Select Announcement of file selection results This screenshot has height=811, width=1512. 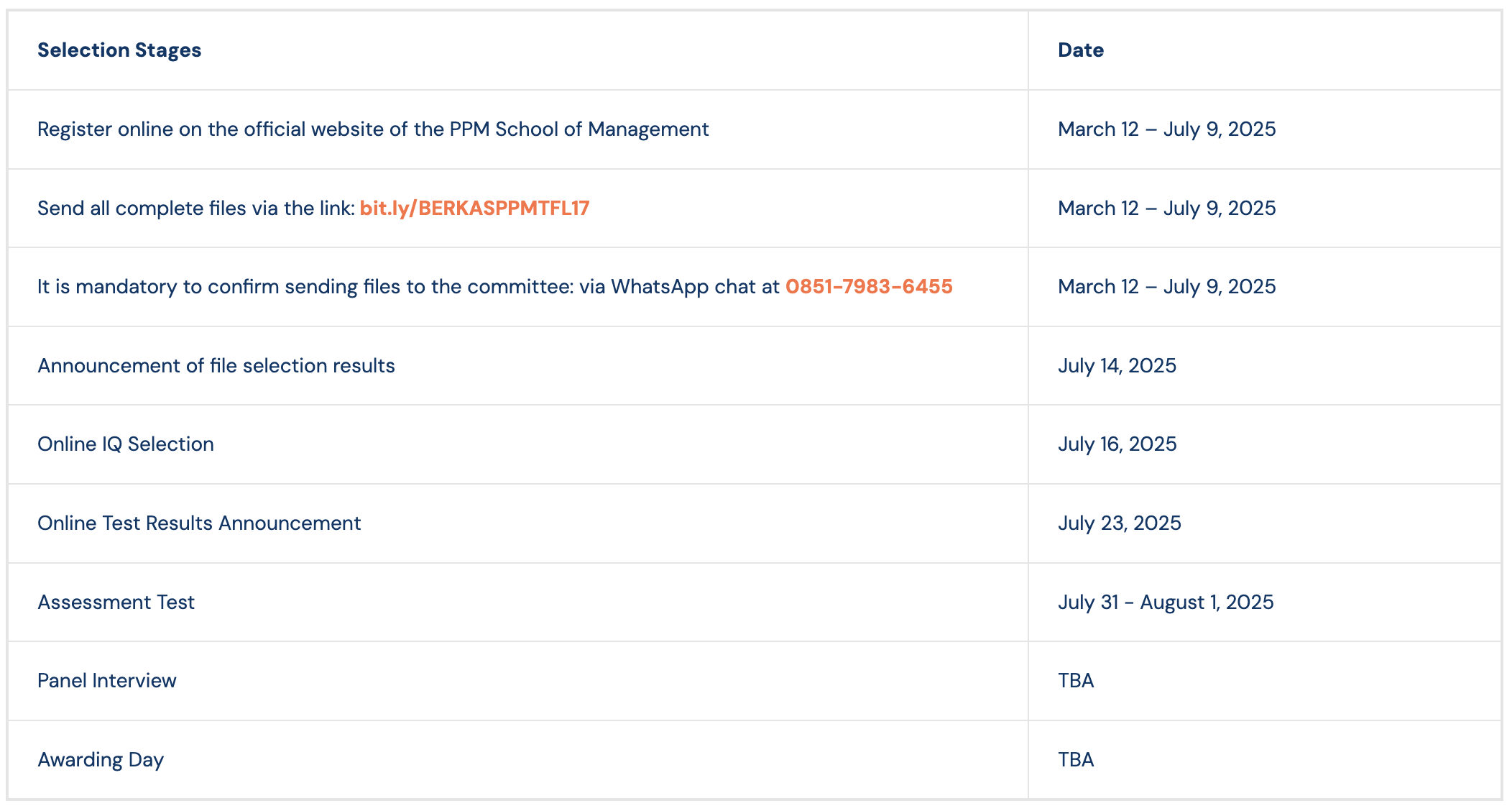pos(216,366)
